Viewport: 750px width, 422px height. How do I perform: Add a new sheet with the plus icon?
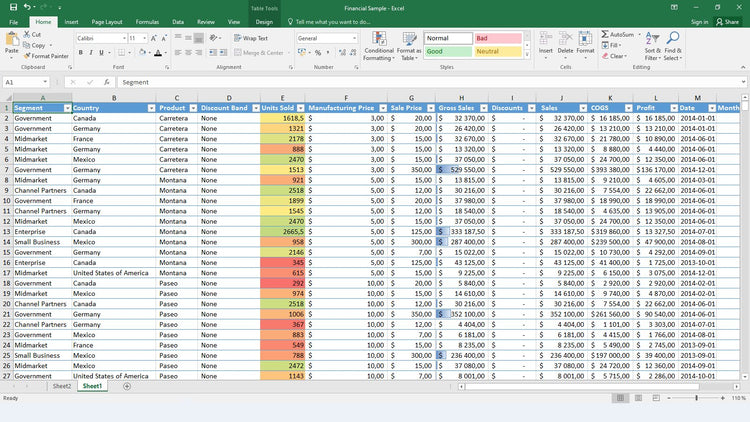click(x=126, y=386)
